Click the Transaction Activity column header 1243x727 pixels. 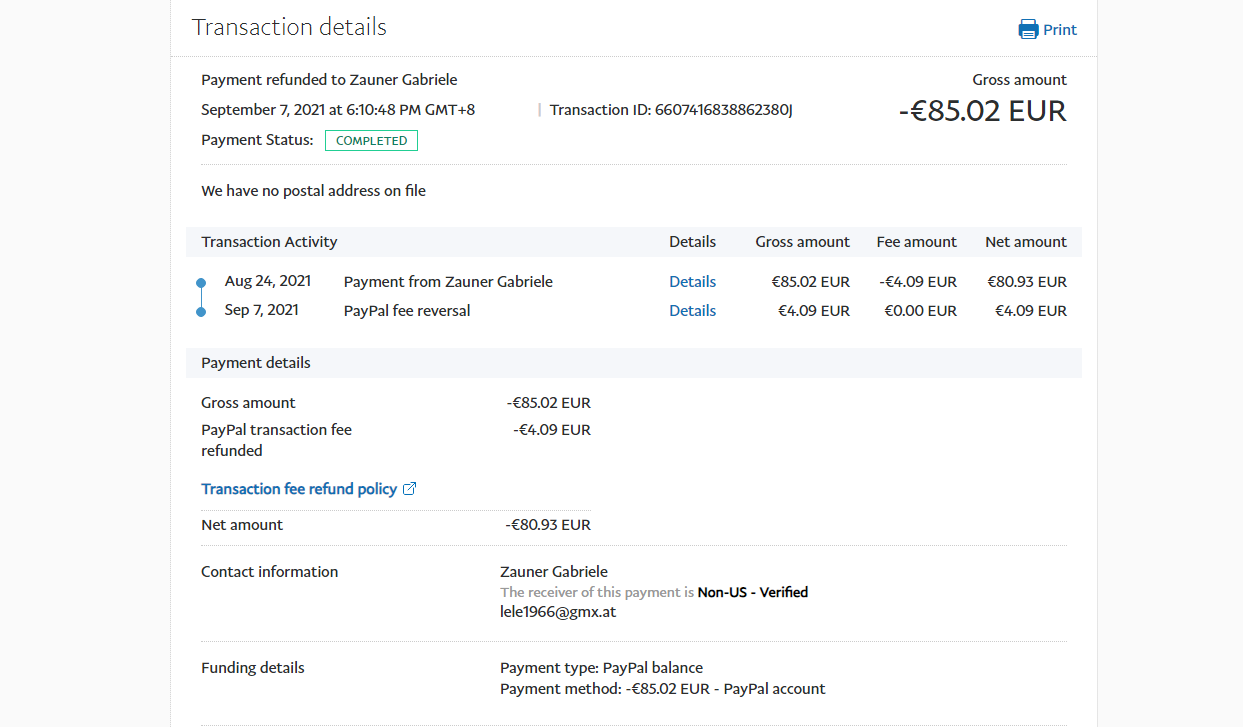pyautogui.click(x=269, y=242)
